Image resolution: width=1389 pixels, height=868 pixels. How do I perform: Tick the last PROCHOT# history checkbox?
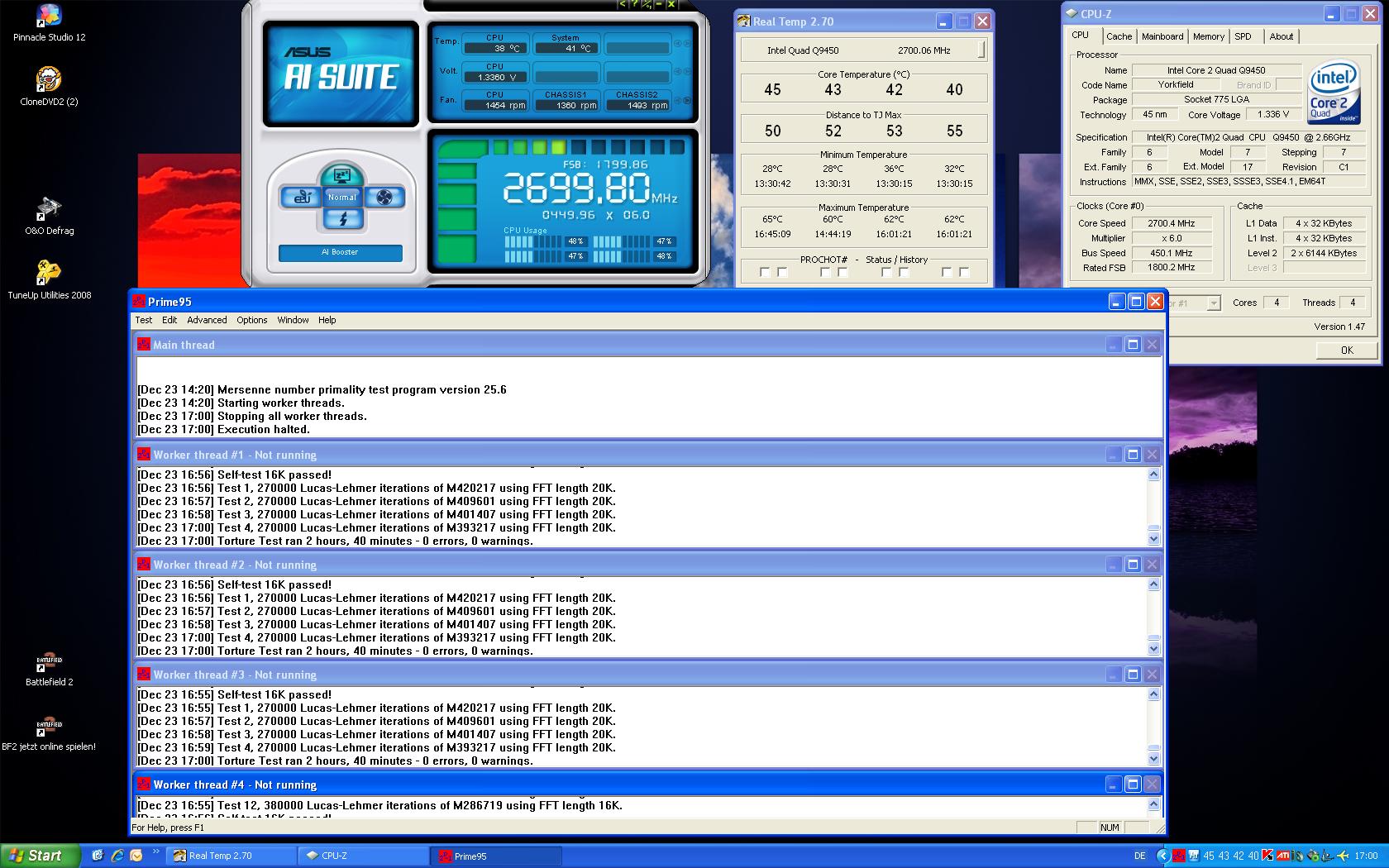pyautogui.click(x=964, y=272)
